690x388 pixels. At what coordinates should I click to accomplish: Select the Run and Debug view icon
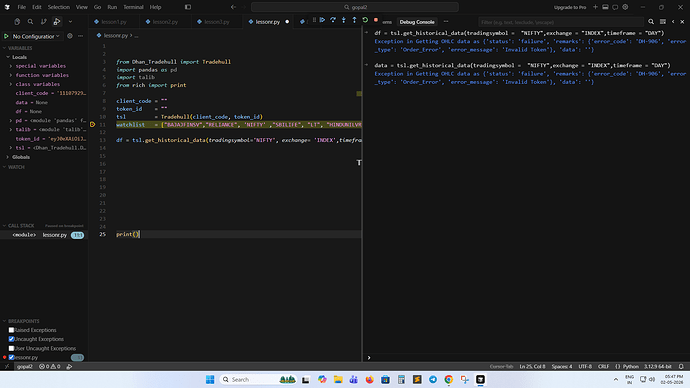click(x=57, y=22)
